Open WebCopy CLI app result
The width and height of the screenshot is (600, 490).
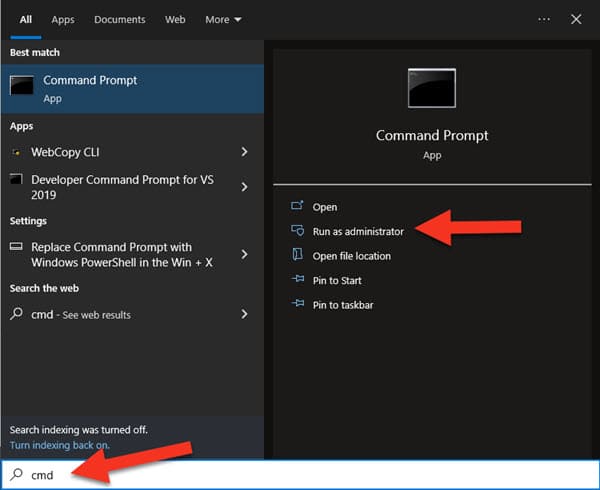[x=132, y=152]
